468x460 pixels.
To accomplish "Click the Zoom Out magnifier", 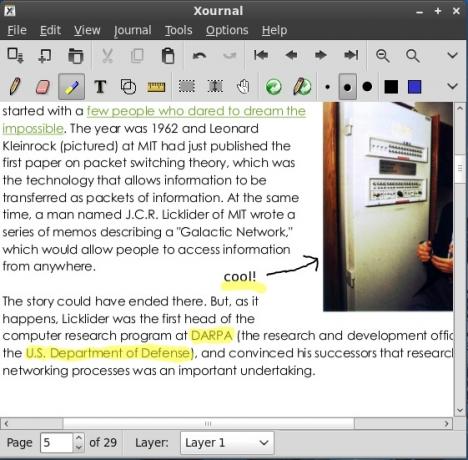I will (383, 56).
